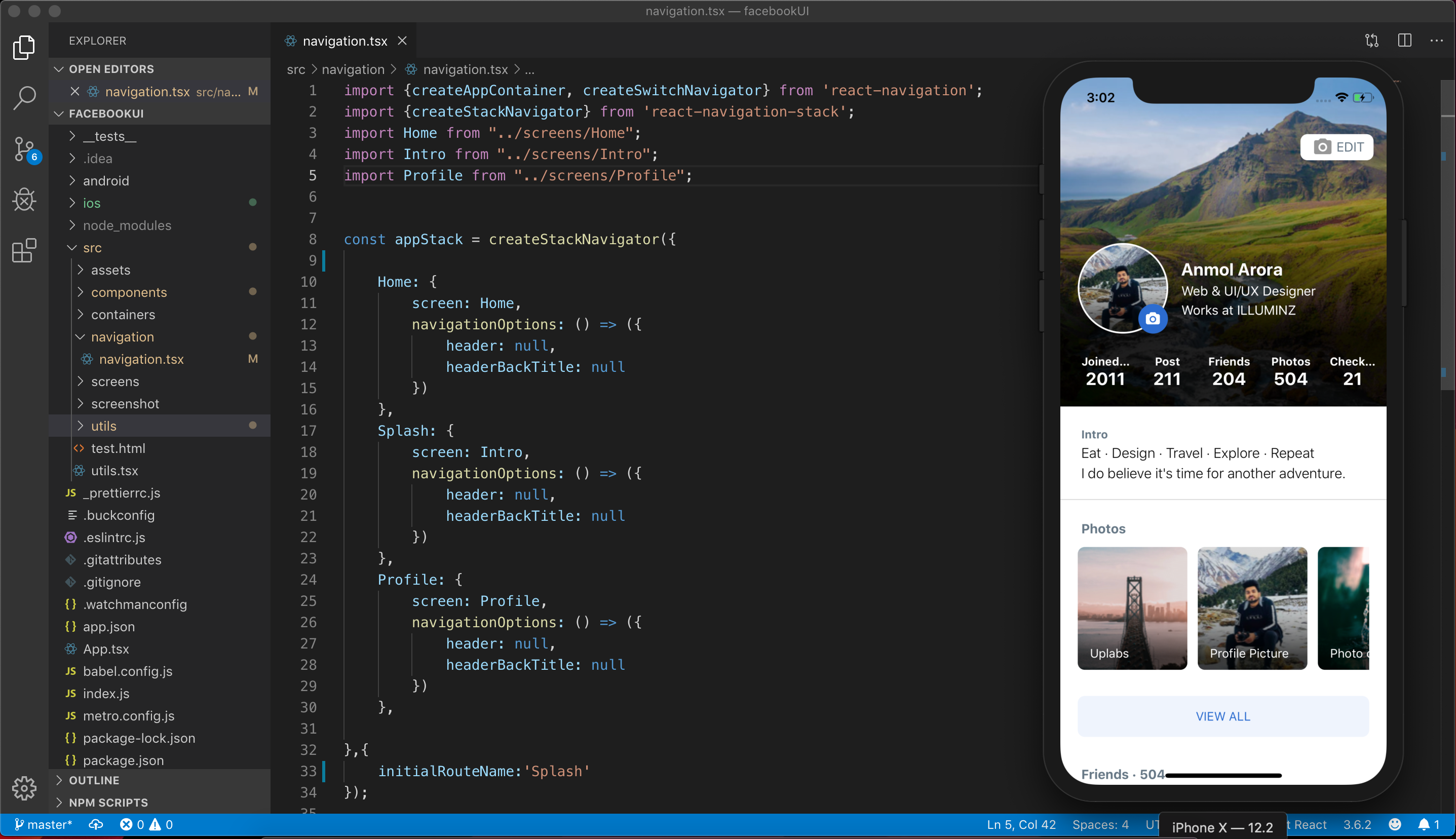Image resolution: width=1456 pixels, height=839 pixels.
Task: Open the editor More Actions ellipsis
Action: click(x=1436, y=41)
